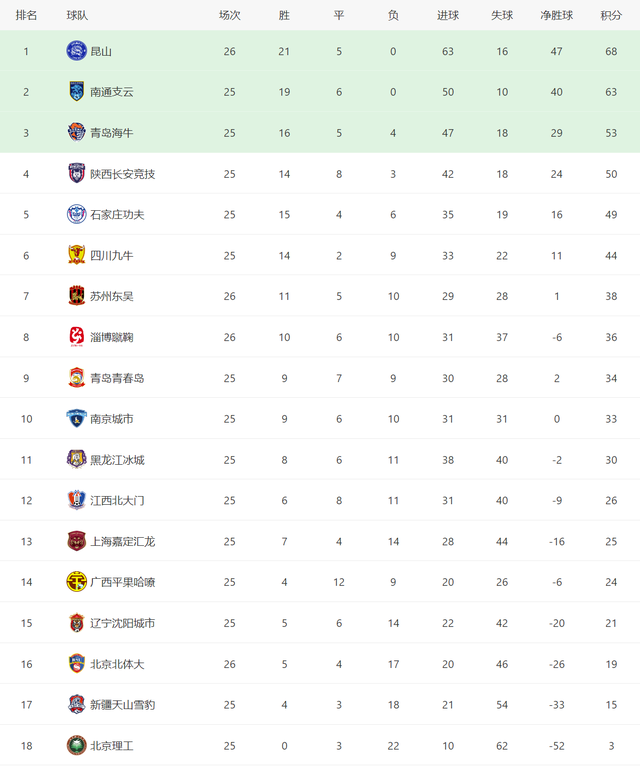Viewport: 640px width, 782px height.
Task: Select the 苏州东吴 team badge
Action: [x=76, y=296]
